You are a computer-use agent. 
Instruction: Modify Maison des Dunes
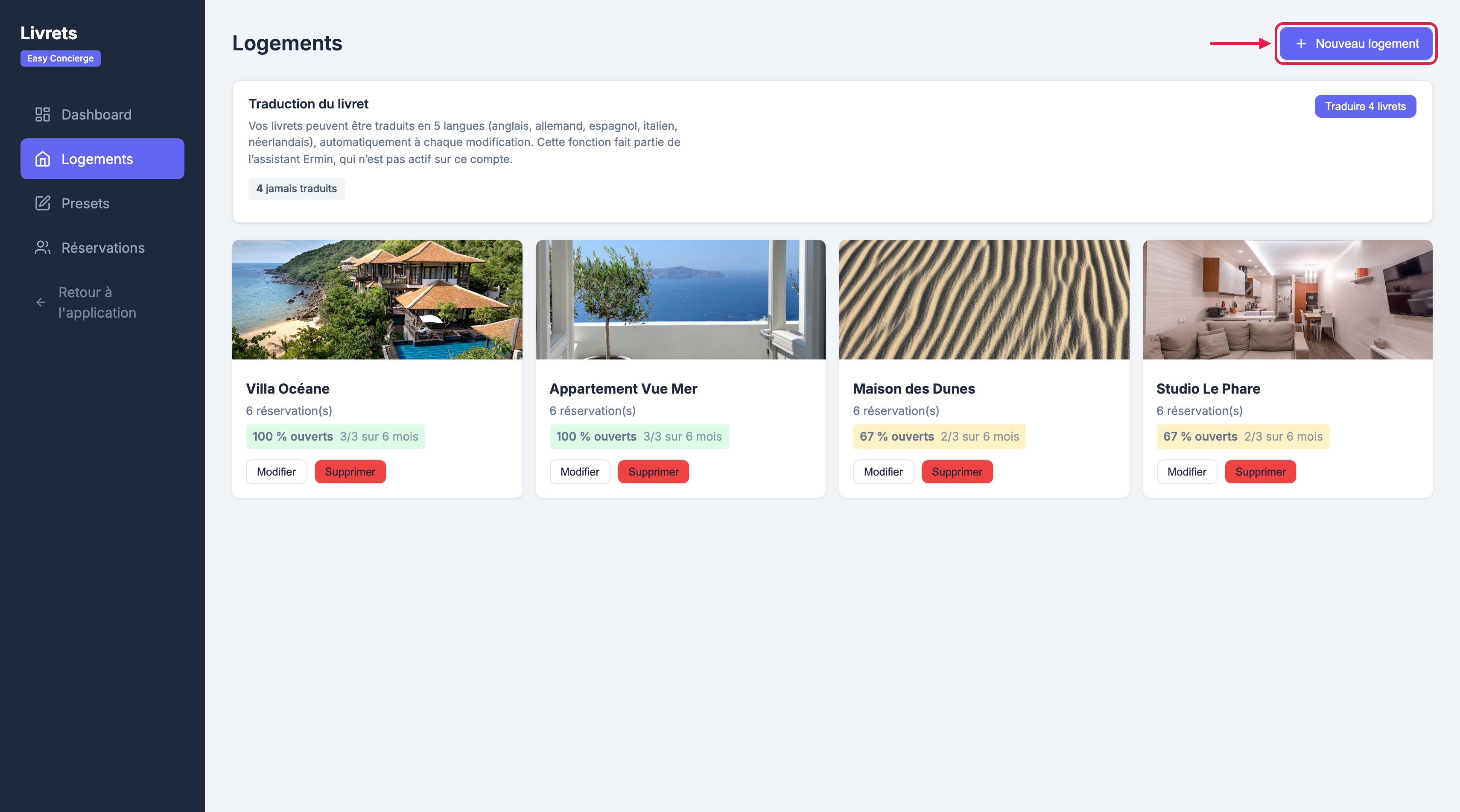click(883, 472)
